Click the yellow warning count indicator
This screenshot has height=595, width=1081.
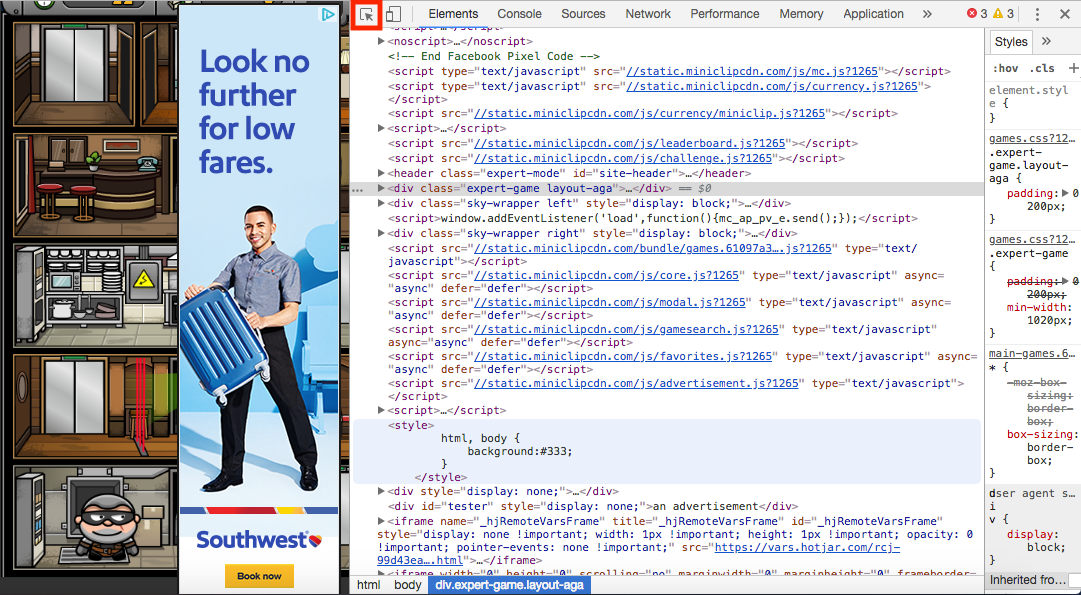[x=1003, y=14]
